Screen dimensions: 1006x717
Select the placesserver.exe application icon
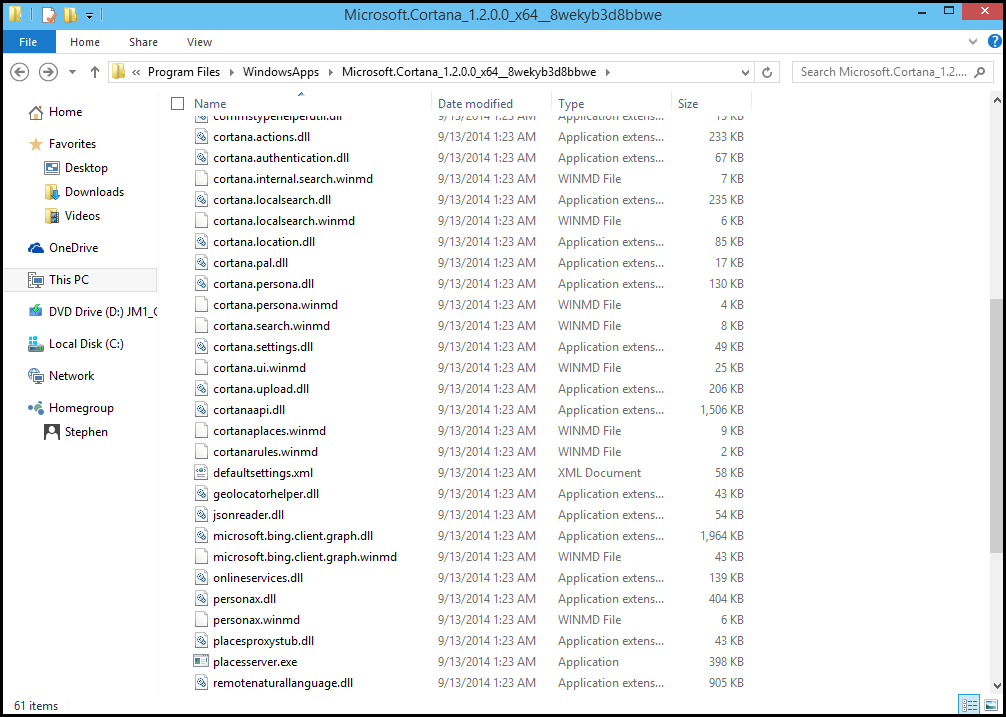(201, 661)
